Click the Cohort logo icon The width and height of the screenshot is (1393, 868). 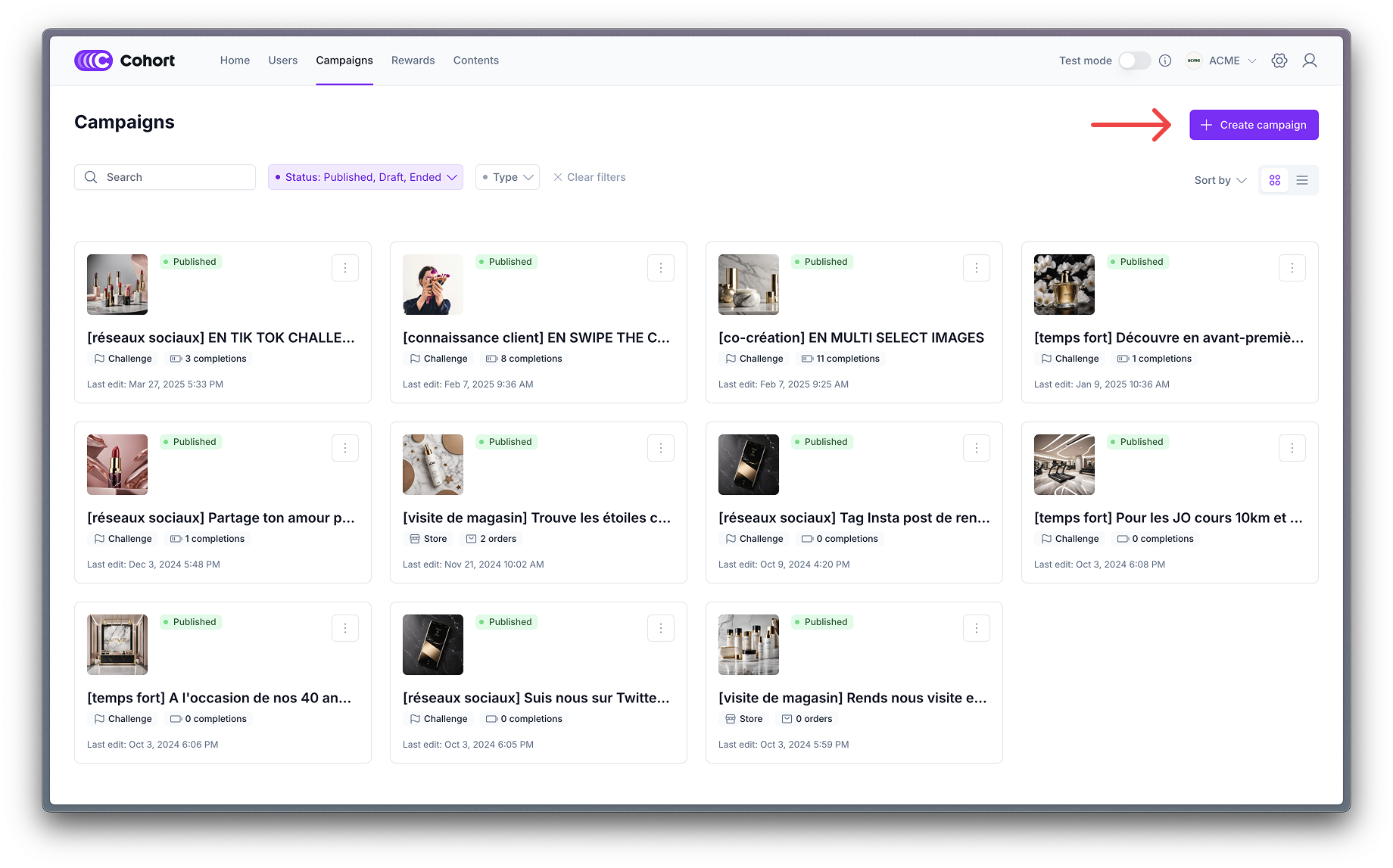click(x=93, y=61)
